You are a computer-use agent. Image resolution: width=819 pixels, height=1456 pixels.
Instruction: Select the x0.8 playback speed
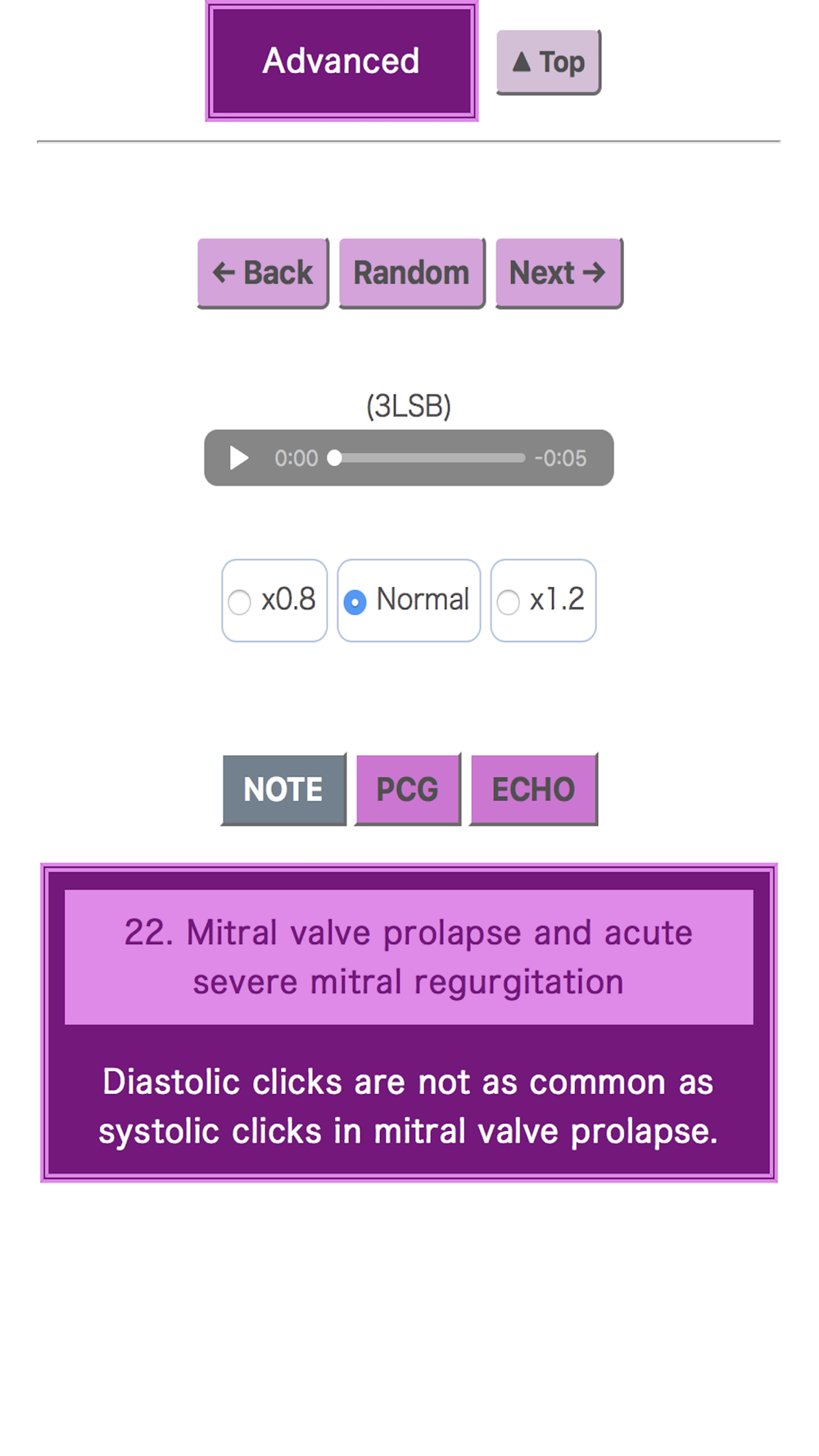pos(240,602)
